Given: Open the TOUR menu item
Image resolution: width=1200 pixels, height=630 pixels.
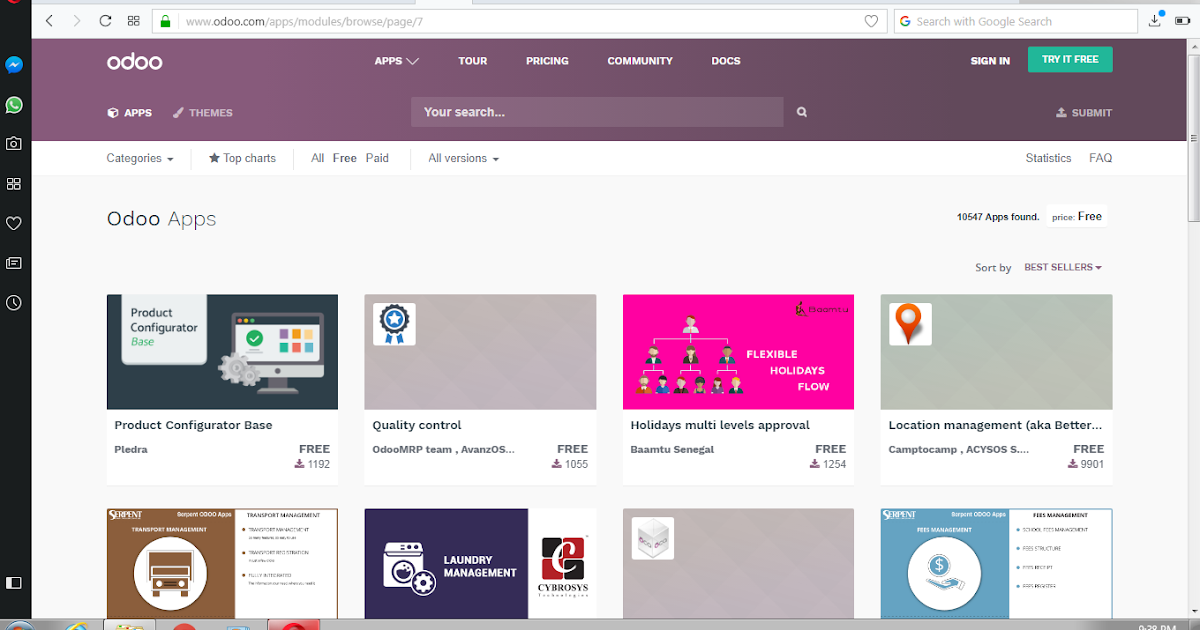Looking at the screenshot, I should (x=473, y=61).
